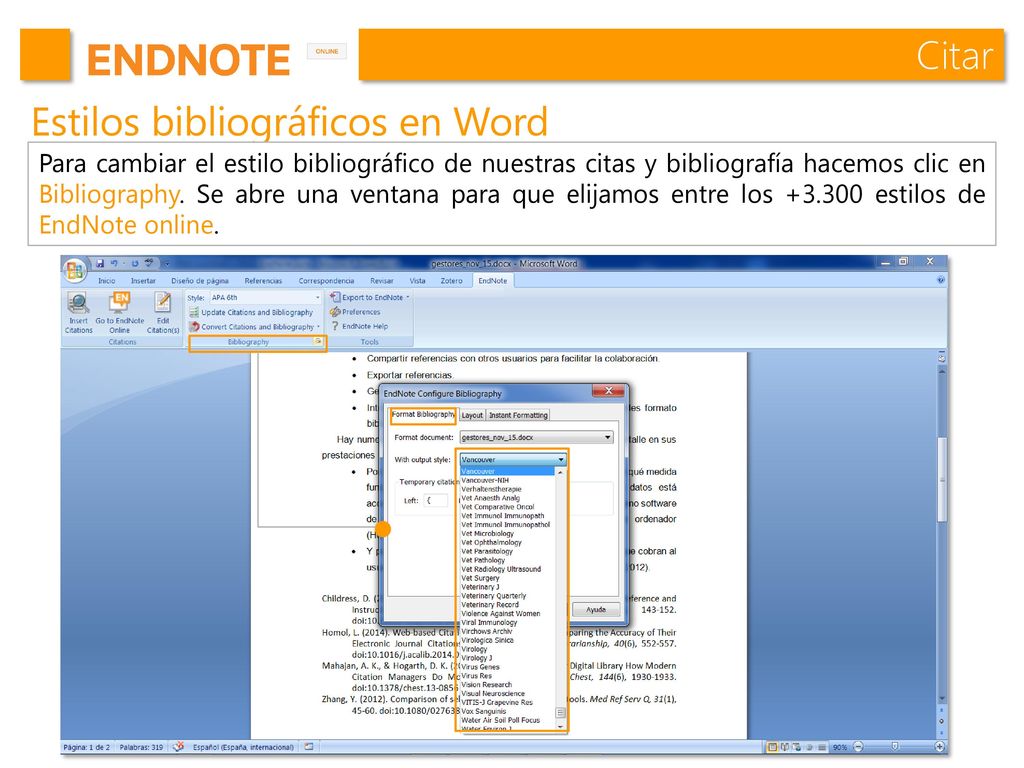This screenshot has width=1024, height=768.
Task: Switch to the Diseño de página tab
Action: (x=200, y=281)
